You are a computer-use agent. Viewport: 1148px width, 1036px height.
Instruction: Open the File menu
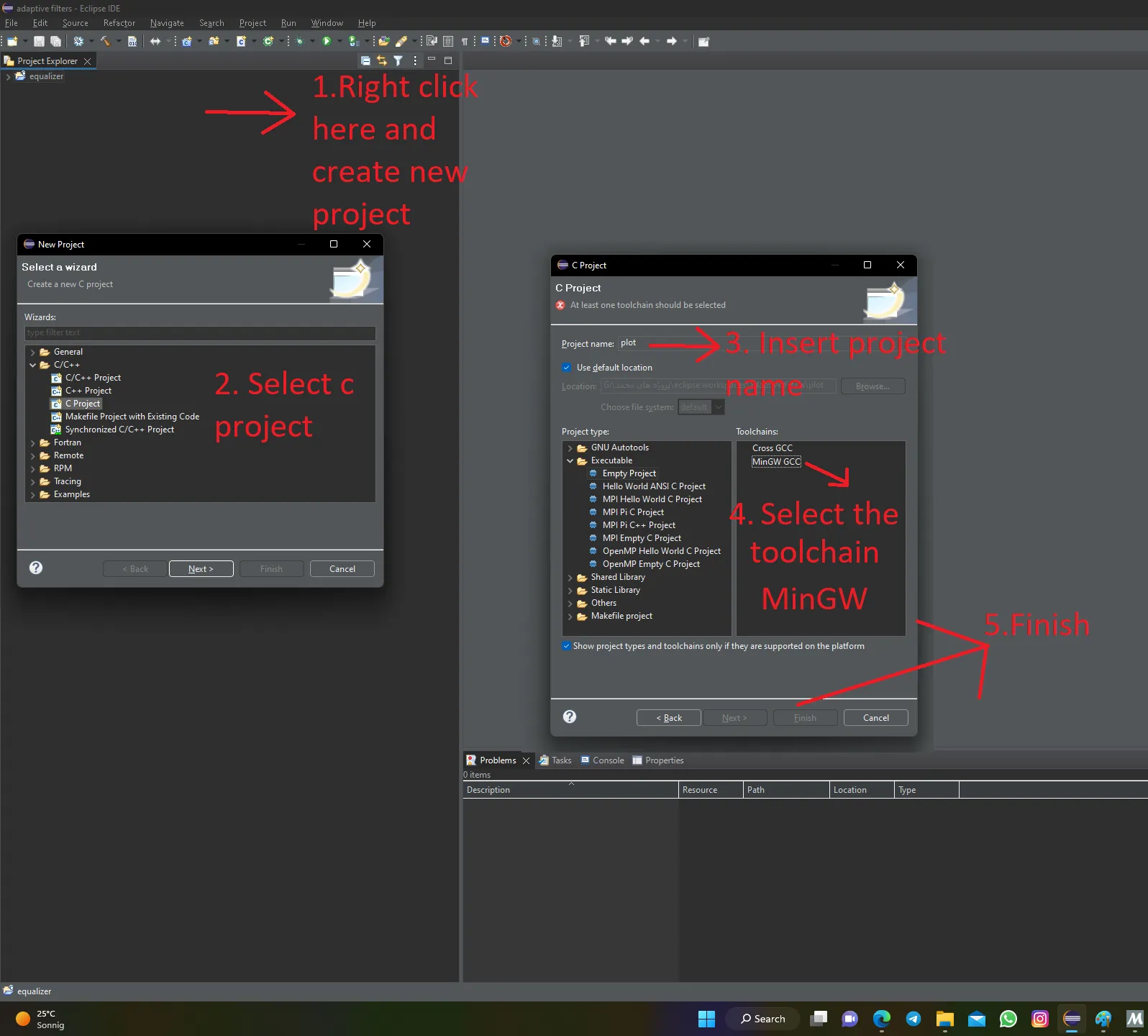coord(12,23)
